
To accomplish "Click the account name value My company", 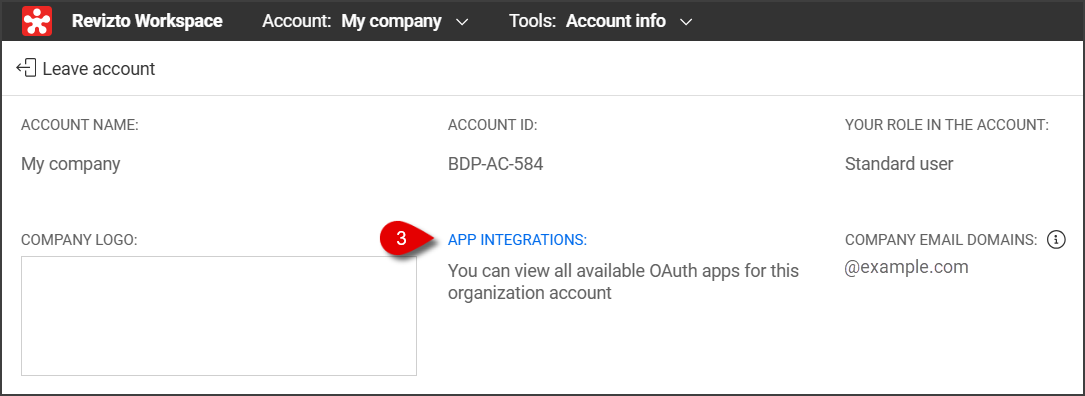I will point(71,165).
